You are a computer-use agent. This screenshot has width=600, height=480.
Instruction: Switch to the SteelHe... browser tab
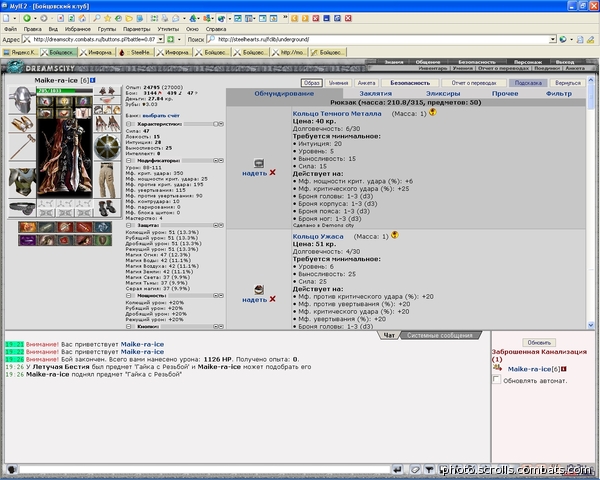tap(135, 52)
